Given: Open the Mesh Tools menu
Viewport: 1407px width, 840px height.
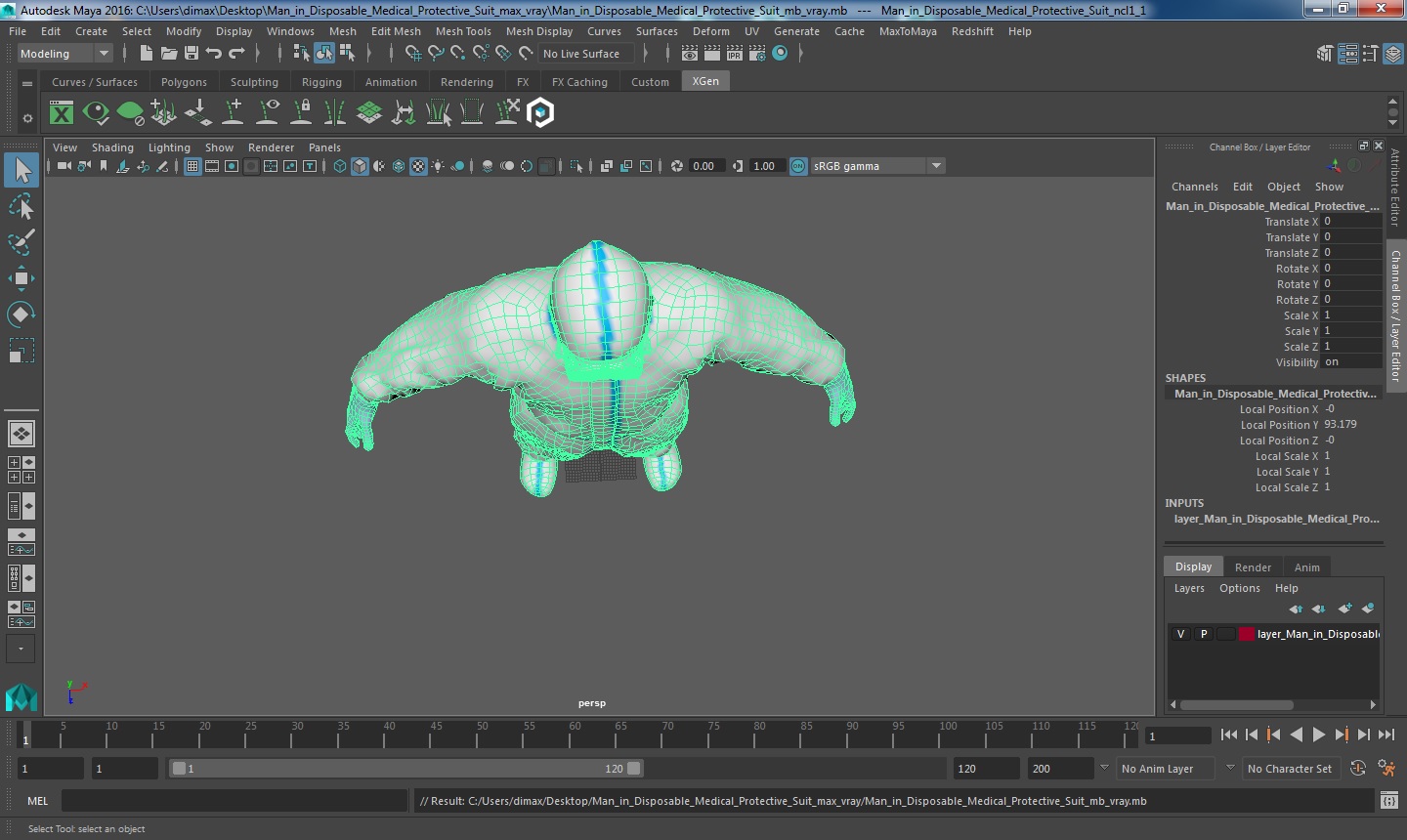Looking at the screenshot, I should pyautogui.click(x=463, y=31).
